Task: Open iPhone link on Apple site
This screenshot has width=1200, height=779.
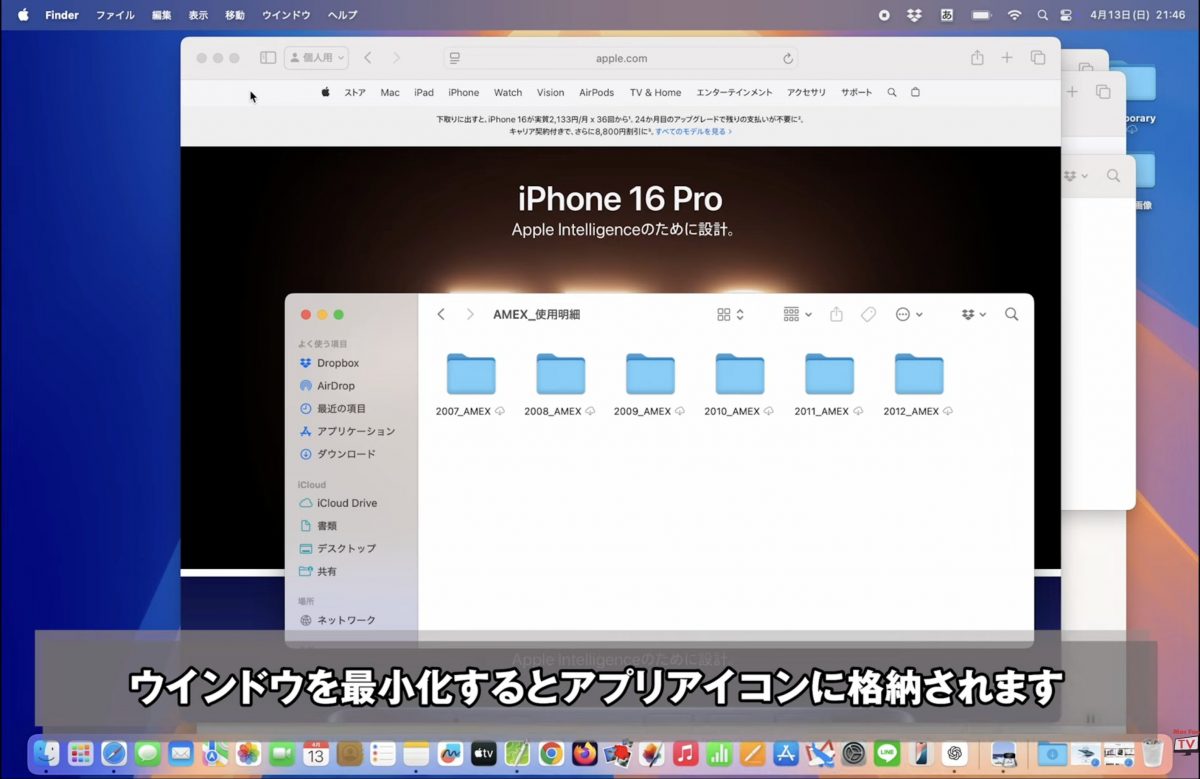Action: pyautogui.click(x=463, y=92)
